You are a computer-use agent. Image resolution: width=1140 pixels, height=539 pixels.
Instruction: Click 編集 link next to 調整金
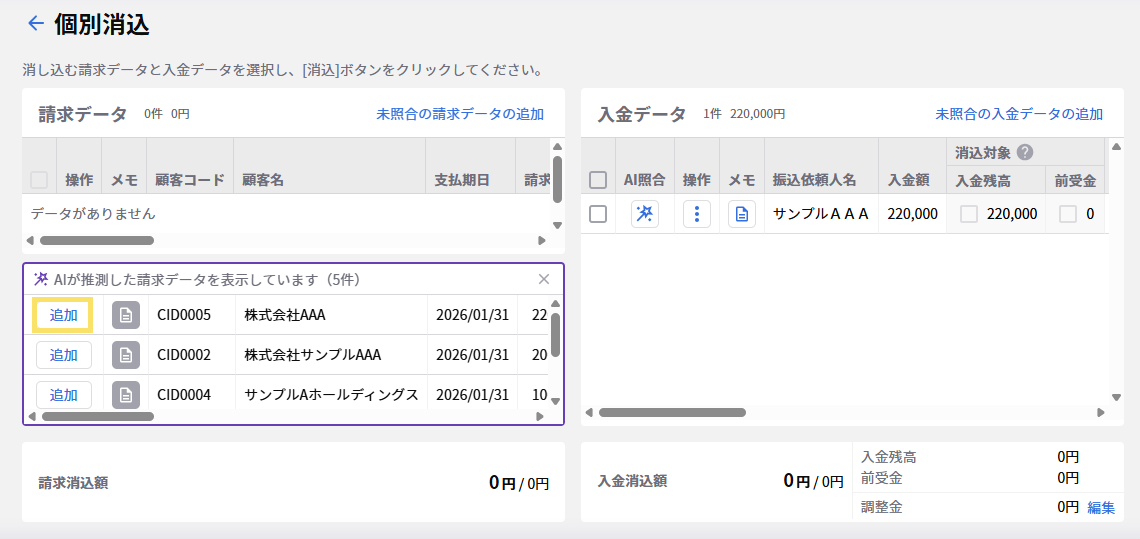coord(1101,507)
